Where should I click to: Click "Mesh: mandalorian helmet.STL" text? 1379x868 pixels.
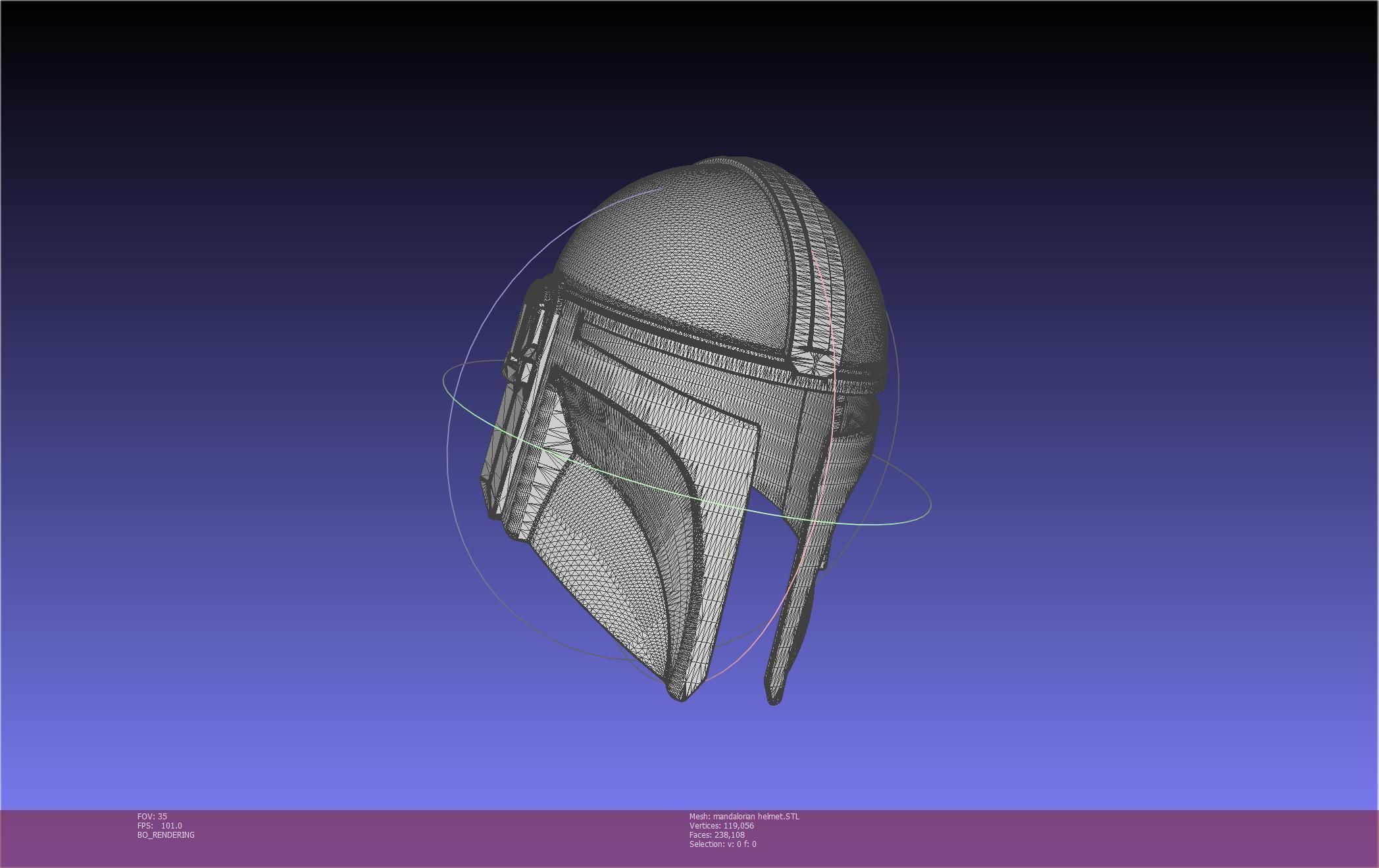[744, 816]
